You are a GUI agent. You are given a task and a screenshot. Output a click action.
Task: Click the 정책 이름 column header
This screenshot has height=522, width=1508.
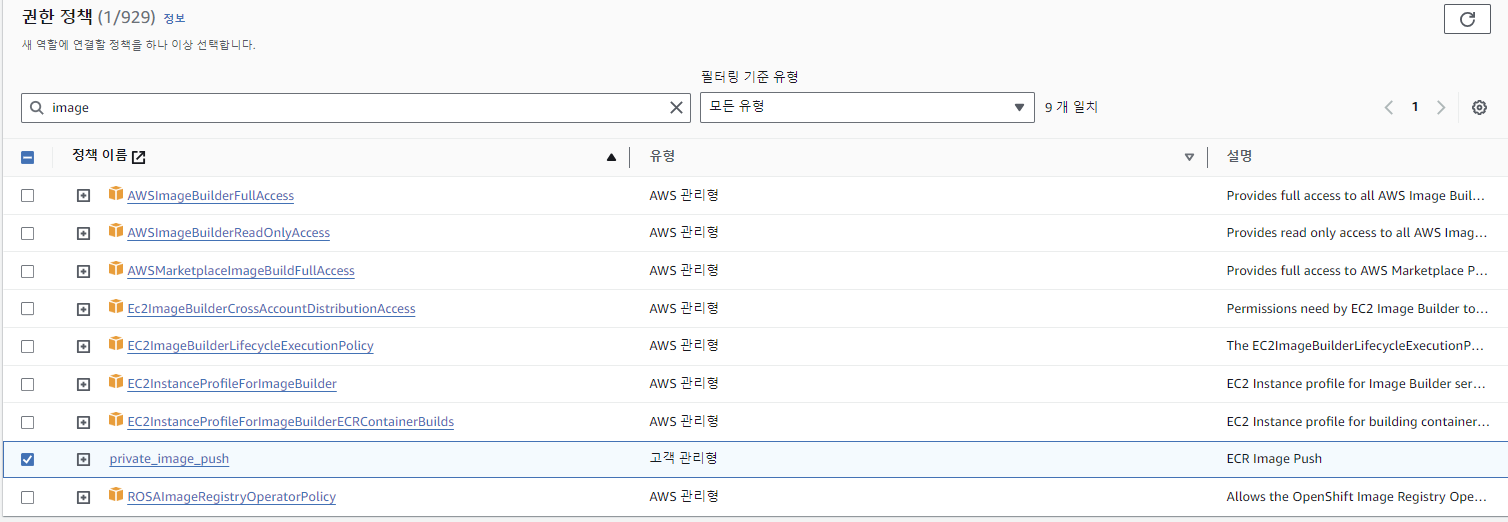coord(99,156)
